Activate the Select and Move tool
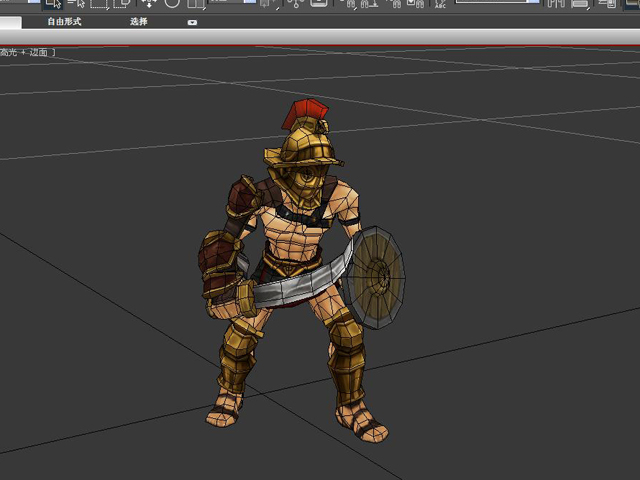 coord(149,4)
